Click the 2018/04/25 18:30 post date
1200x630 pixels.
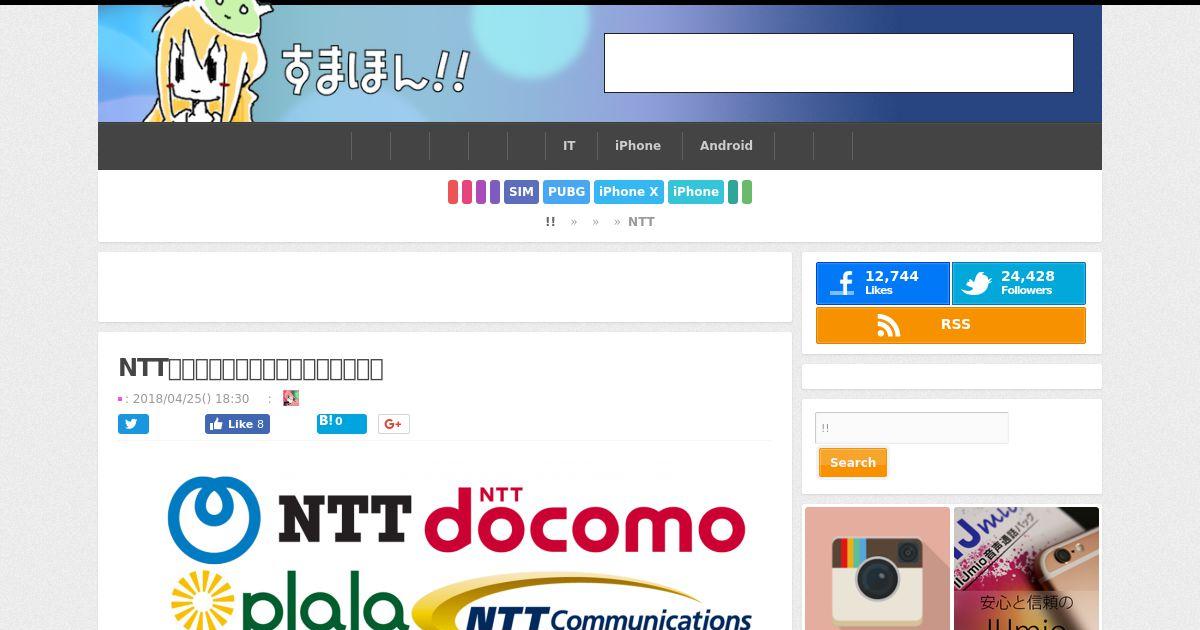[x=191, y=398]
